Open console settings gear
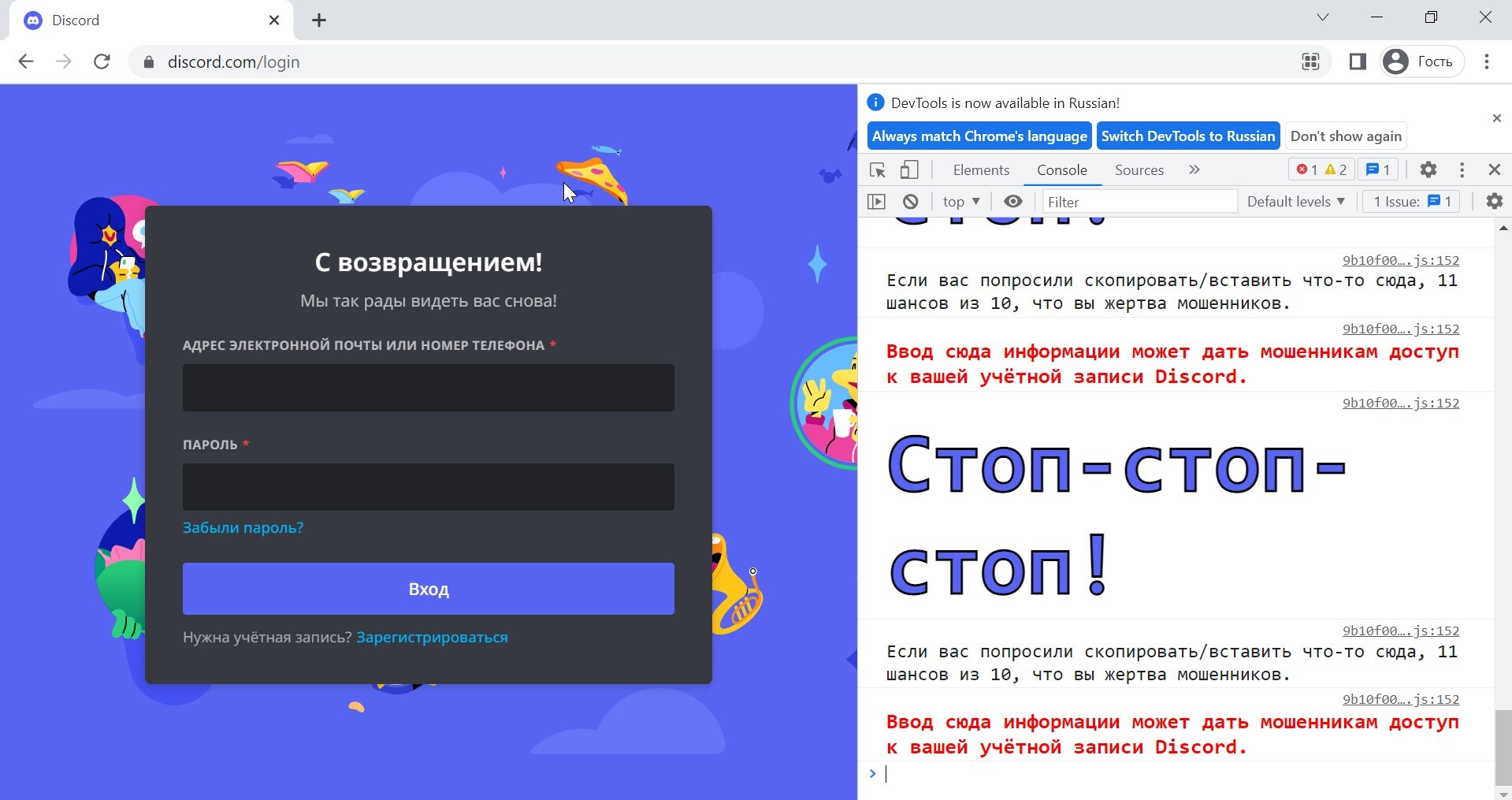1512x800 pixels. pos(1494,202)
